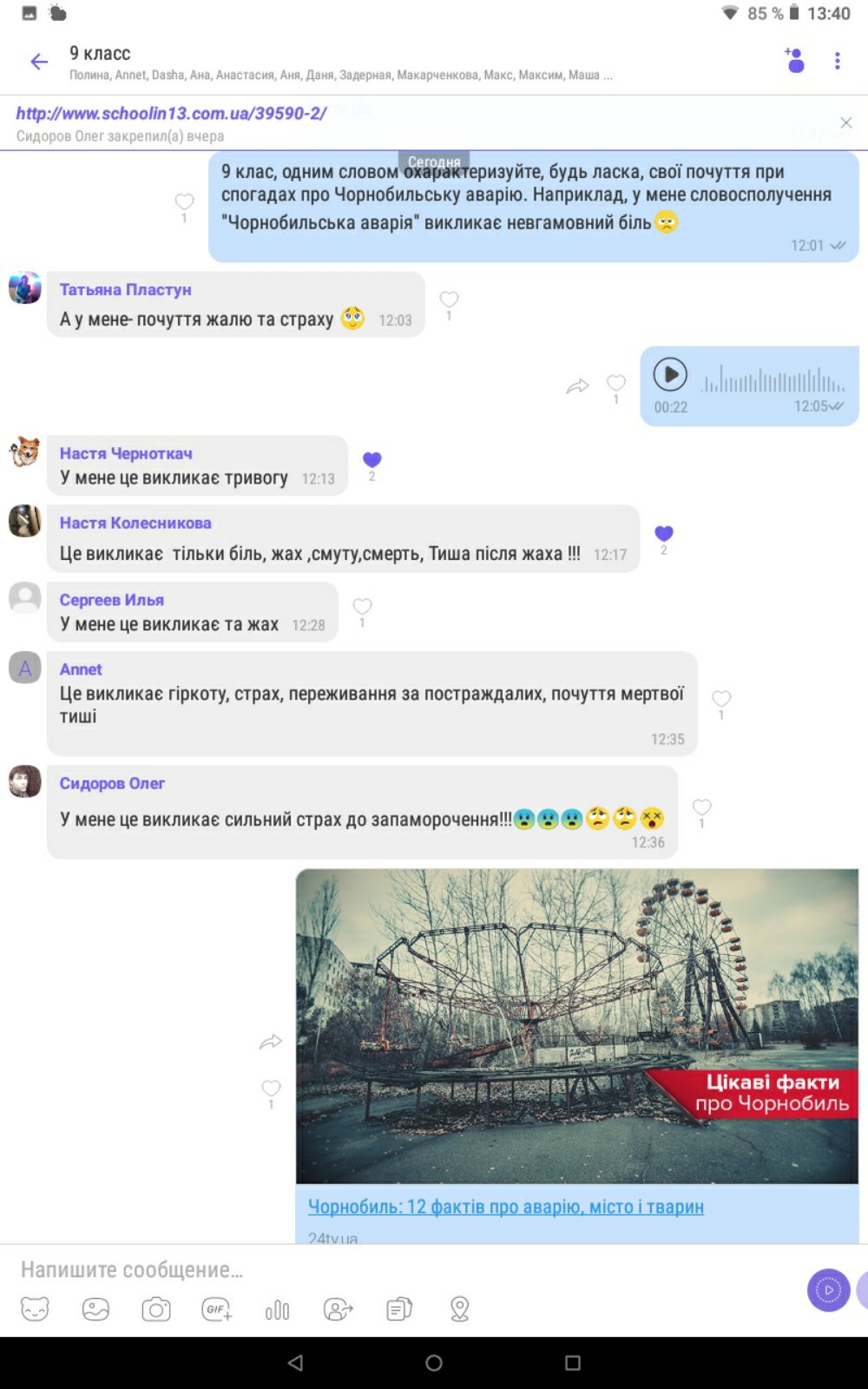This screenshot has height=1389, width=868.
Task: Dismiss the pinned message banner
Action: [x=846, y=122]
